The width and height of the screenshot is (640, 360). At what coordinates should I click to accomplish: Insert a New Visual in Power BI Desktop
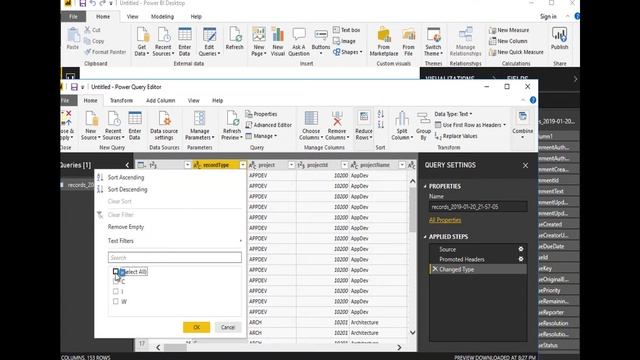278,41
